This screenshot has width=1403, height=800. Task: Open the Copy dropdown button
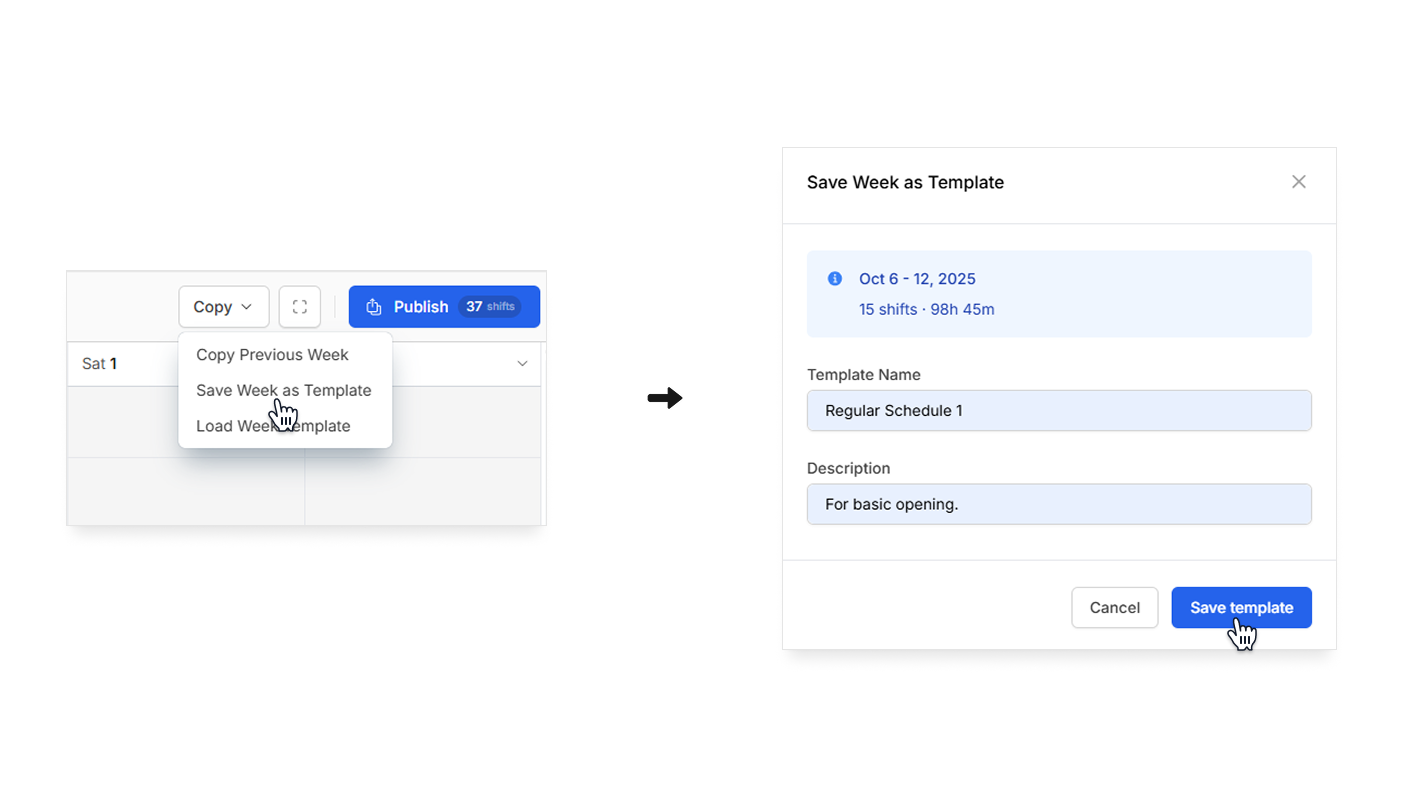pos(223,307)
